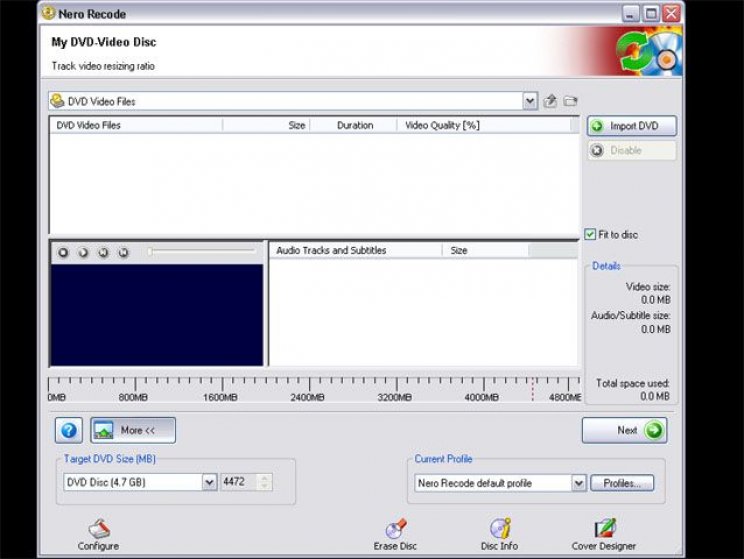Screen dimensions: 744x559
Task: Click the blue help question mark button
Action: [69, 430]
